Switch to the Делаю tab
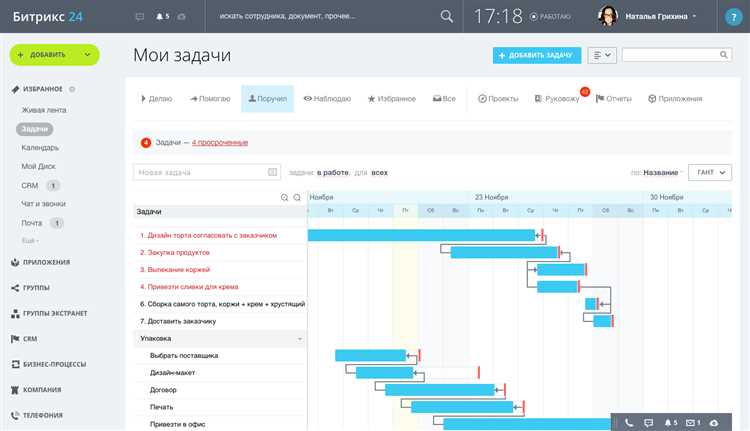 pos(156,99)
